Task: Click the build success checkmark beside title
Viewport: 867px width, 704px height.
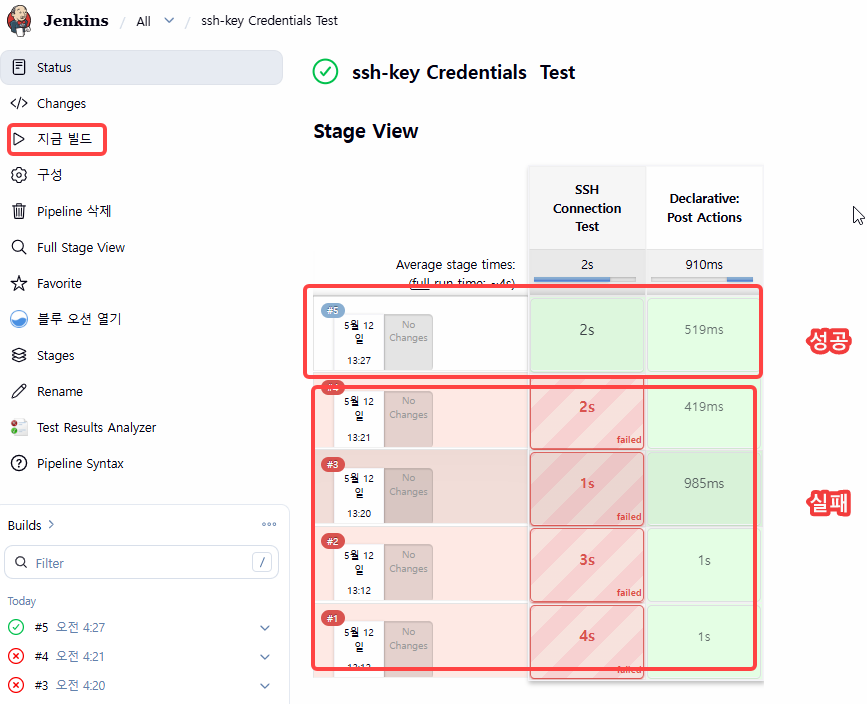Action: (325, 72)
